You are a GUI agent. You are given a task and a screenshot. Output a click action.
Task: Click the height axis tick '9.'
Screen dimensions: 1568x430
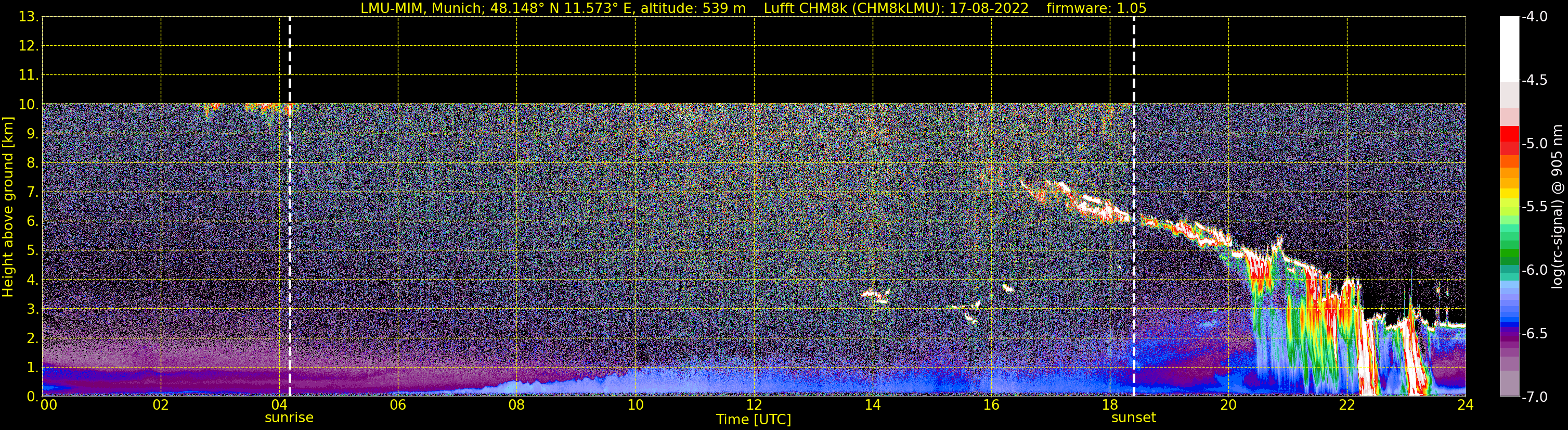click(32, 134)
